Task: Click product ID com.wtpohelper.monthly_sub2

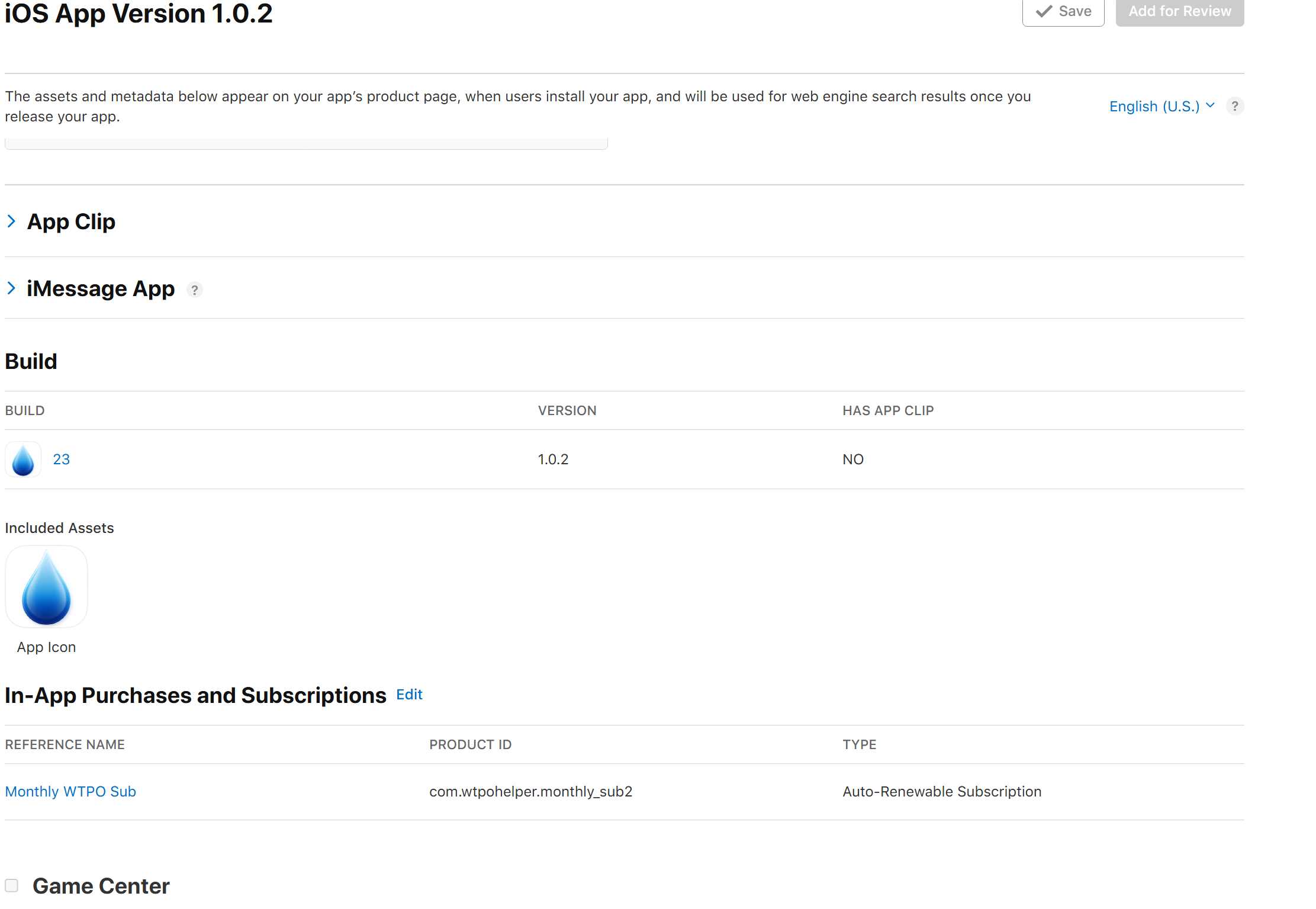Action: 530,792
